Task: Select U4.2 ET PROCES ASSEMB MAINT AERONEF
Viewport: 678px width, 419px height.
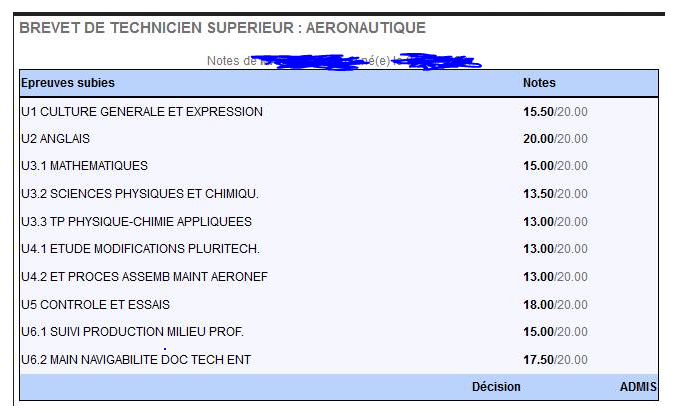Action: [144, 276]
